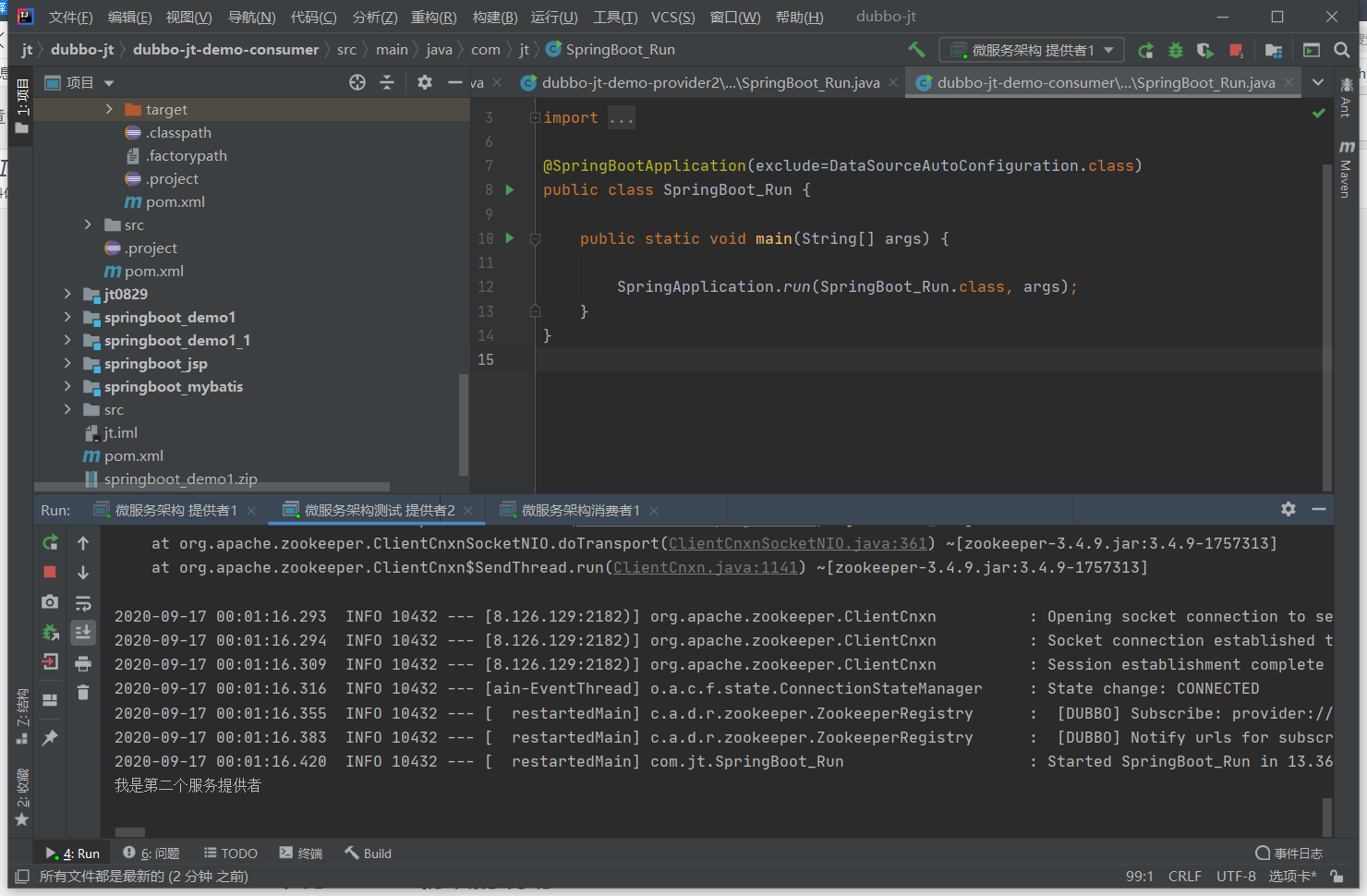This screenshot has width=1367, height=896.
Task: Open the TODO tool window
Action: click(x=231, y=853)
